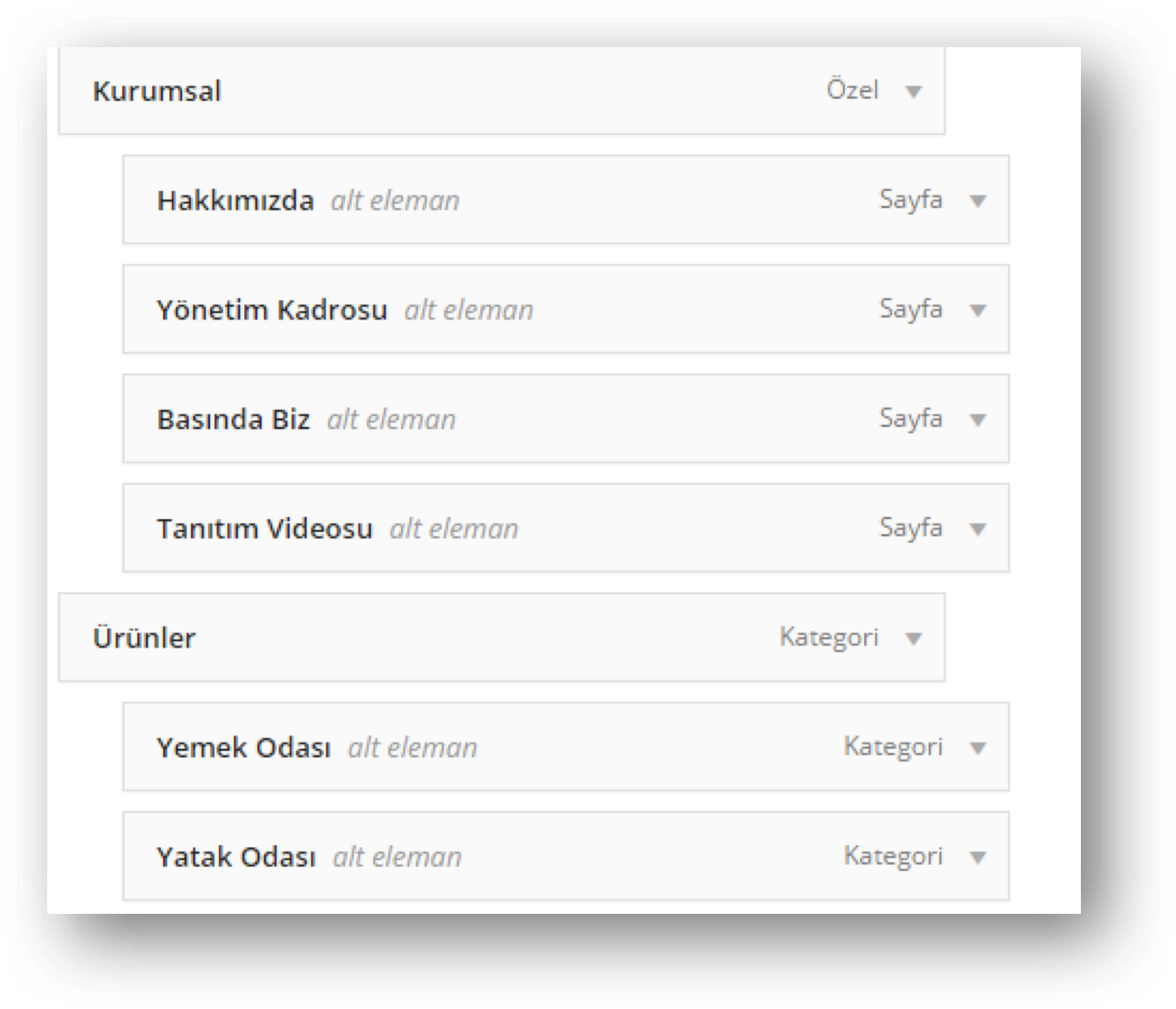The height and width of the screenshot is (1009, 1176).
Task: Expand the Tanıtım Videosu item arrow
Action: tap(978, 530)
